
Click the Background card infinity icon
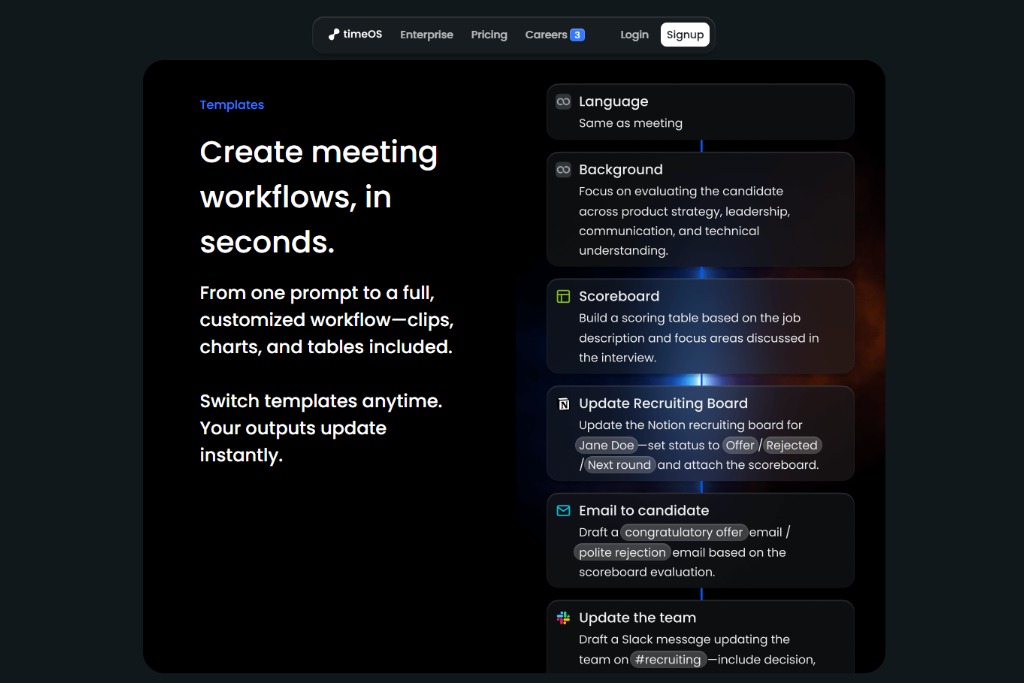563,170
